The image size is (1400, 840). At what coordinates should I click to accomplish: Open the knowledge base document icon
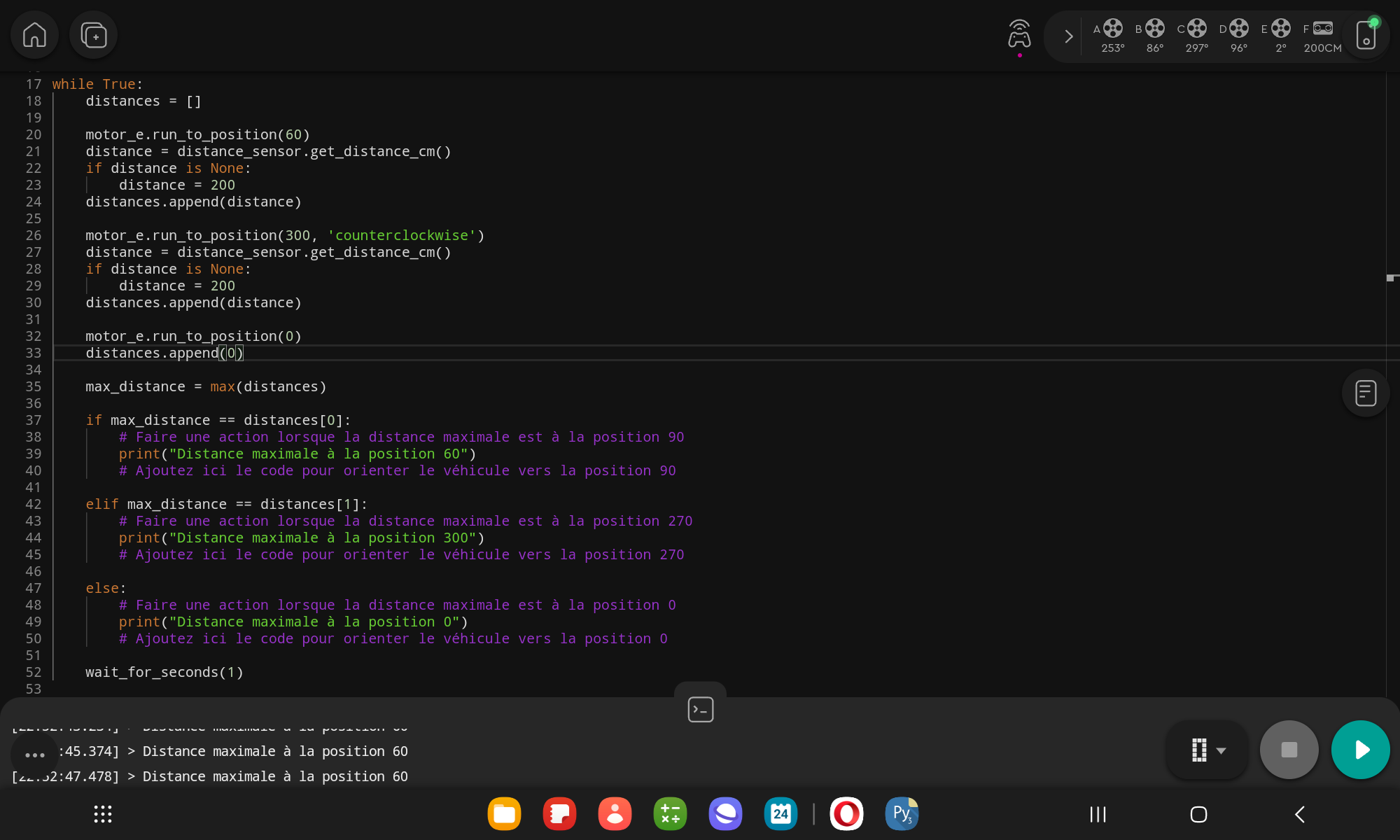(1365, 393)
